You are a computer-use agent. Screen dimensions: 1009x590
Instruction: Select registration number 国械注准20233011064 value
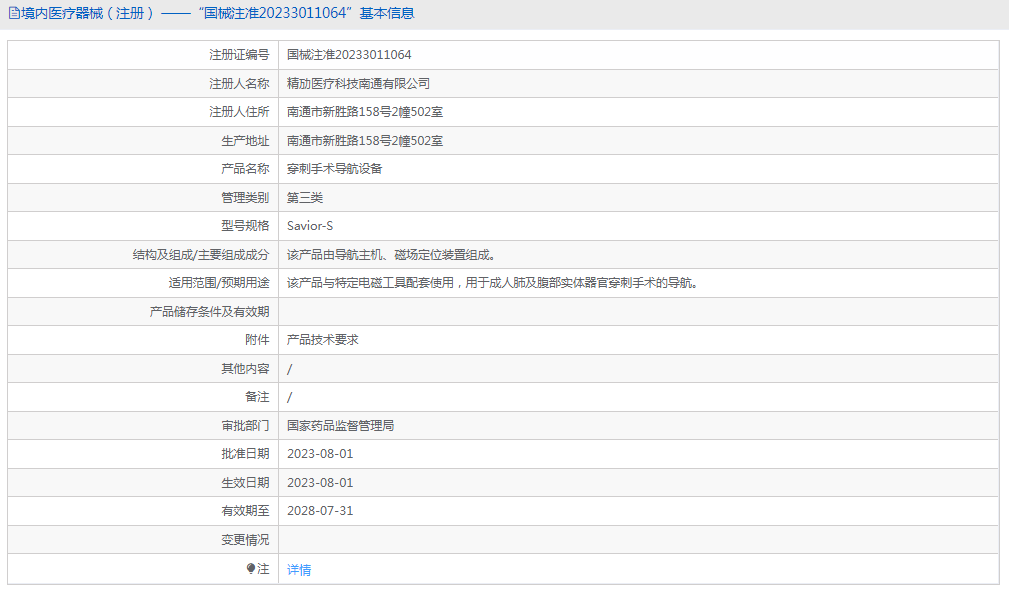pyautogui.click(x=349, y=55)
